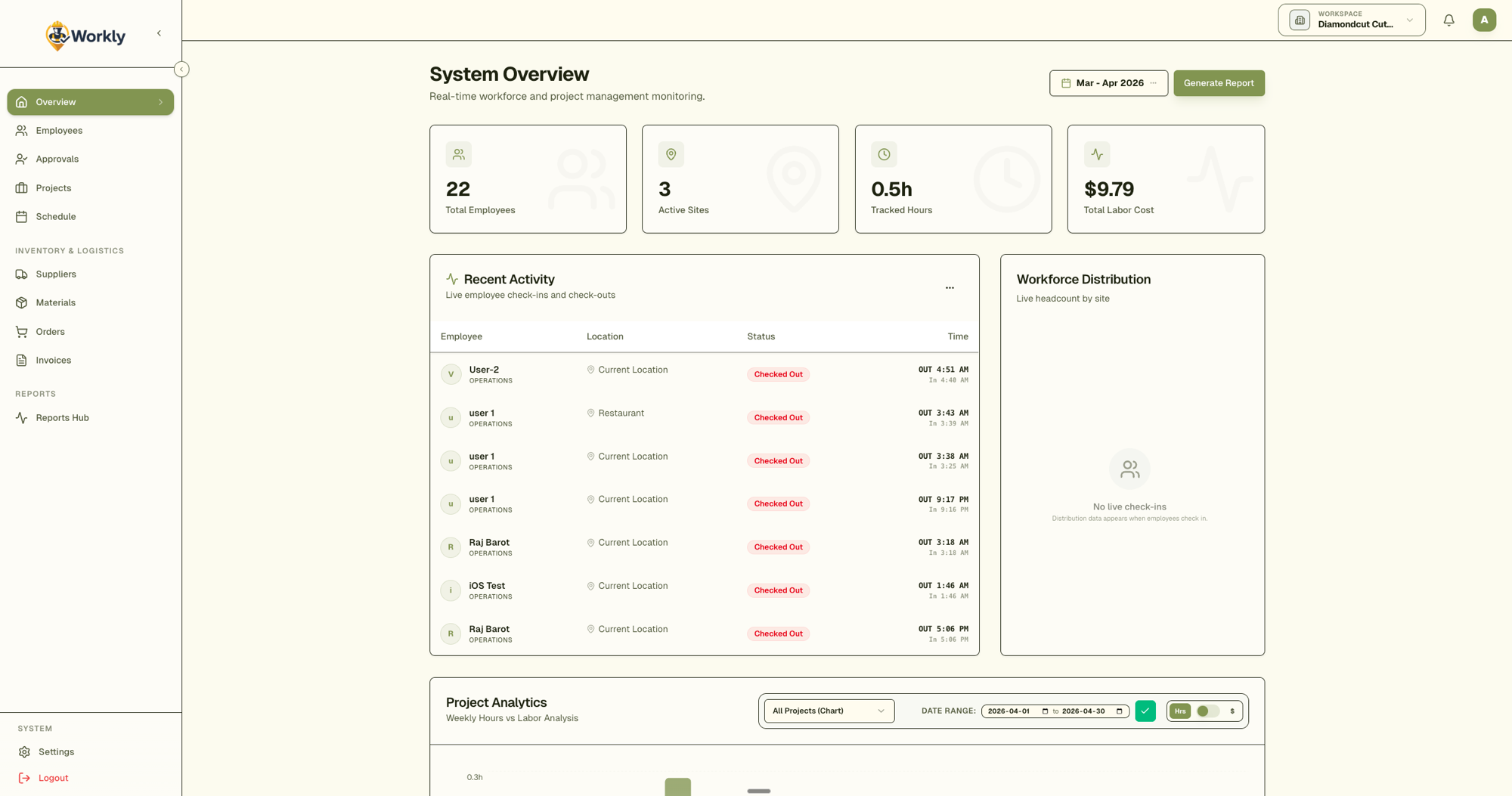Open Suppliers under Inventory & Logistics
The height and width of the screenshot is (796, 1512).
(55, 274)
